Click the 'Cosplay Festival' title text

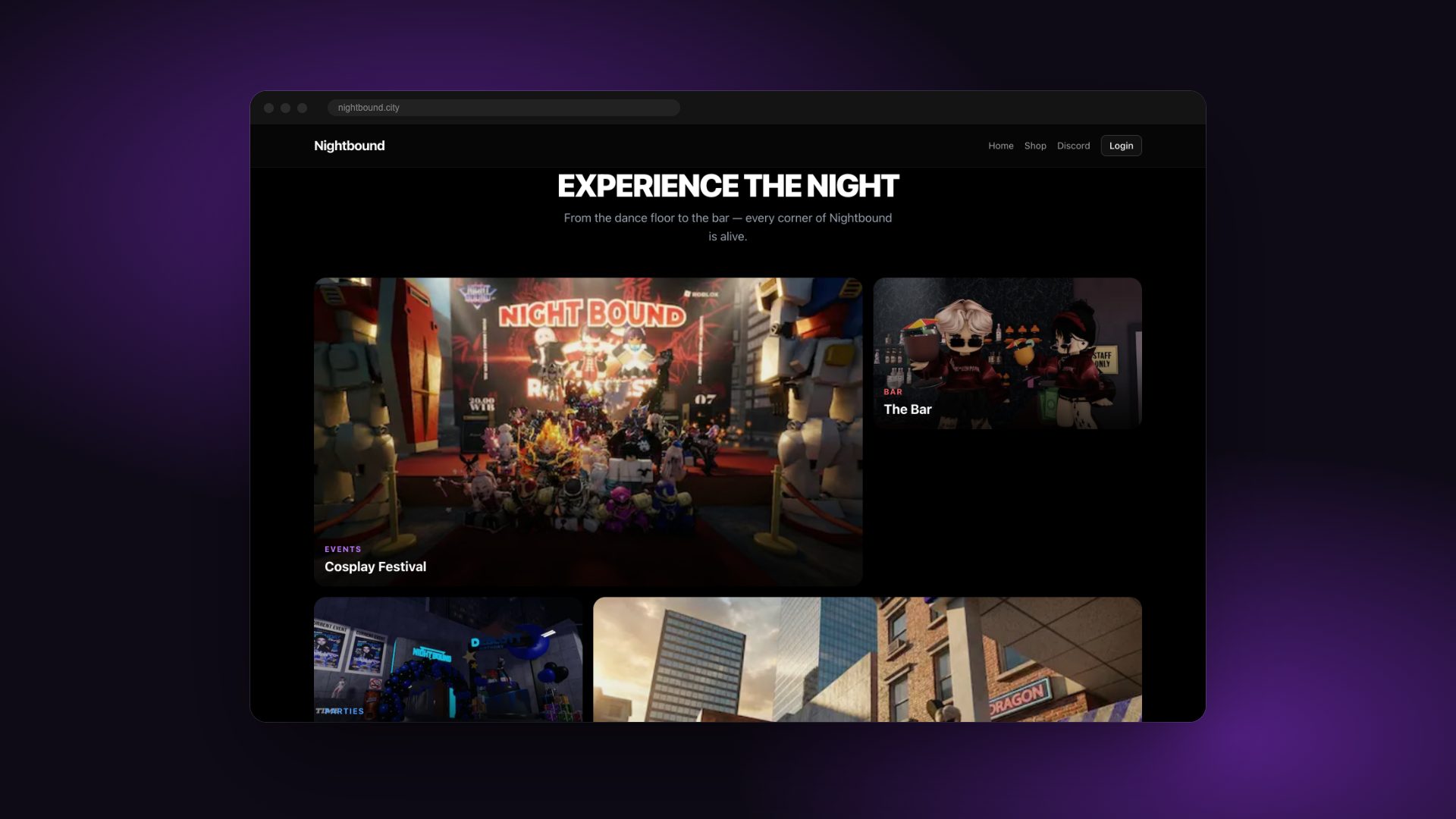[x=375, y=566]
